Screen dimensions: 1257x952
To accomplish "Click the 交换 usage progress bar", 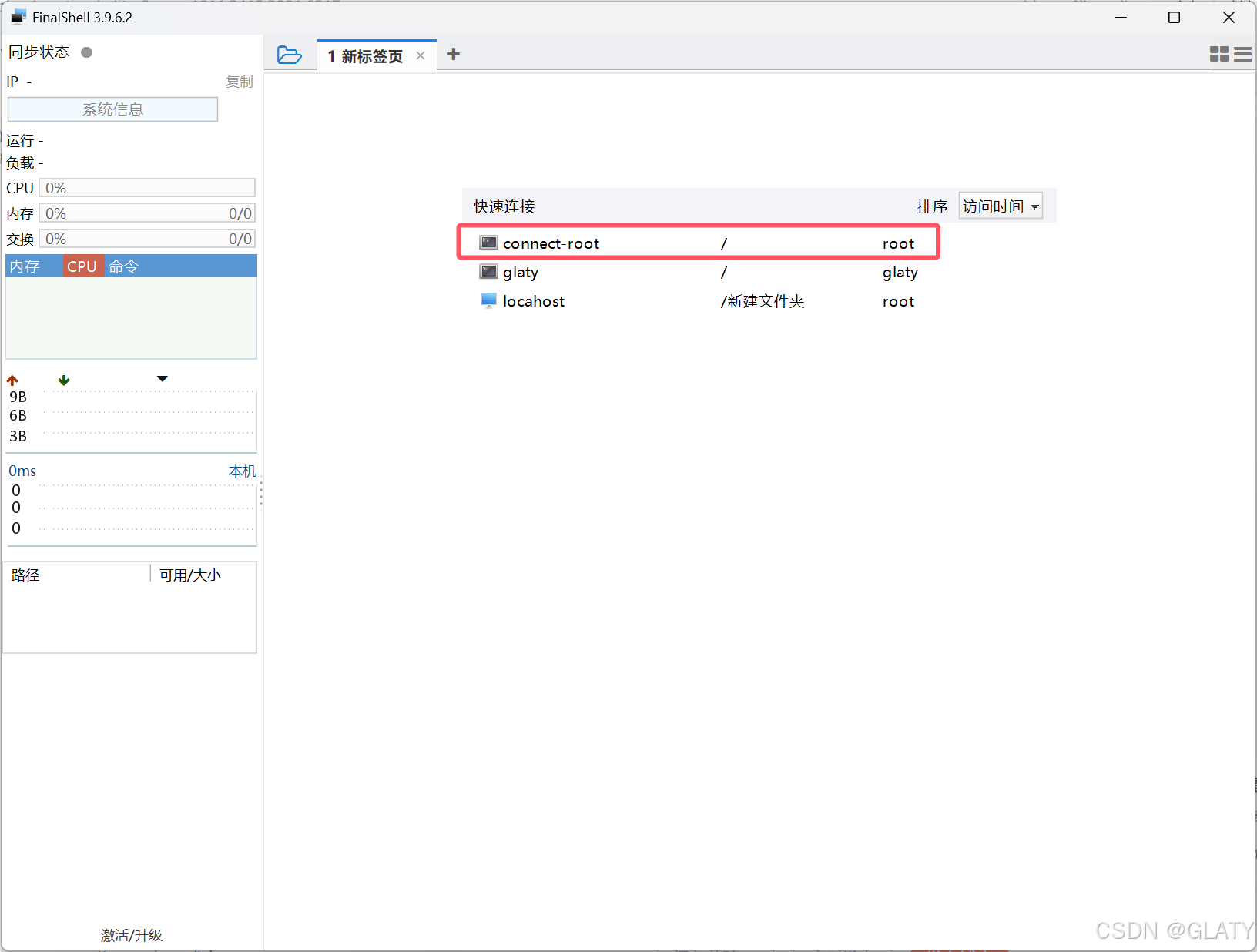I will 147,239.
